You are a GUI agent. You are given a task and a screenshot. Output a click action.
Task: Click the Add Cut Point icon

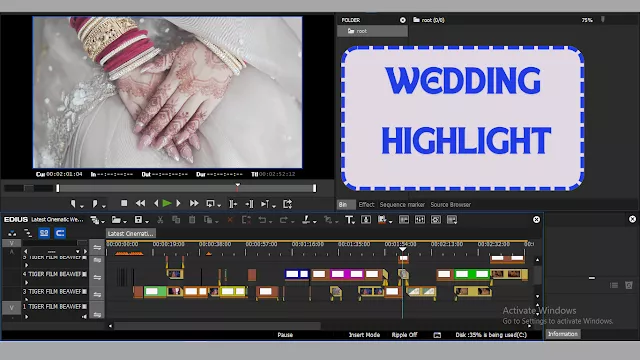pyautogui.click(x=306, y=220)
